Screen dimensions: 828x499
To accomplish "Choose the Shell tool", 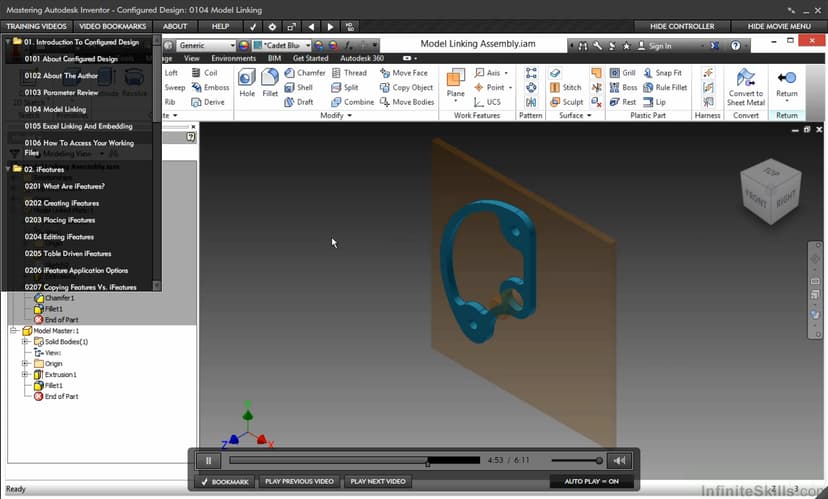I will coord(299,88).
